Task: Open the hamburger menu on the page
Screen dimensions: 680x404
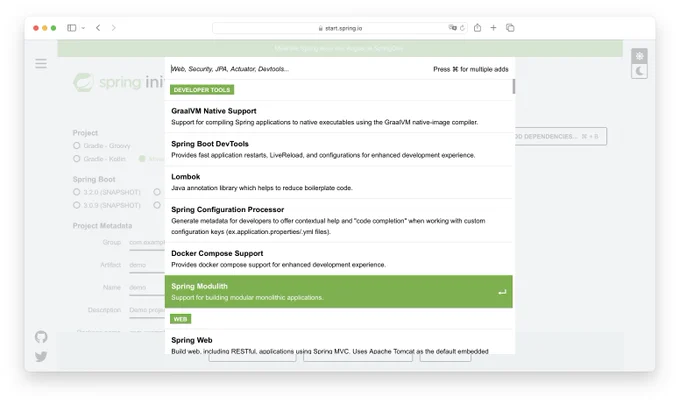Action: [41, 64]
